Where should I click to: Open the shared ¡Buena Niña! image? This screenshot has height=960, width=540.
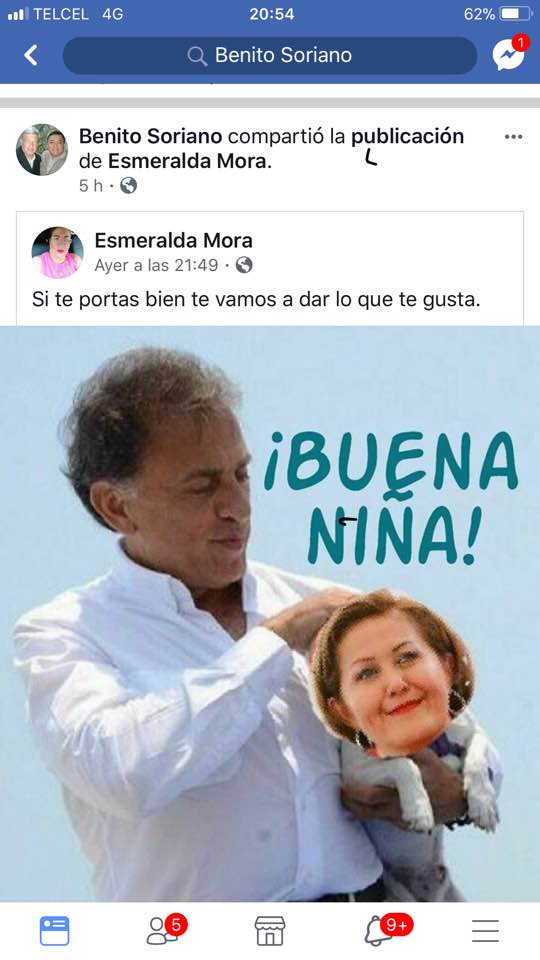(270, 613)
